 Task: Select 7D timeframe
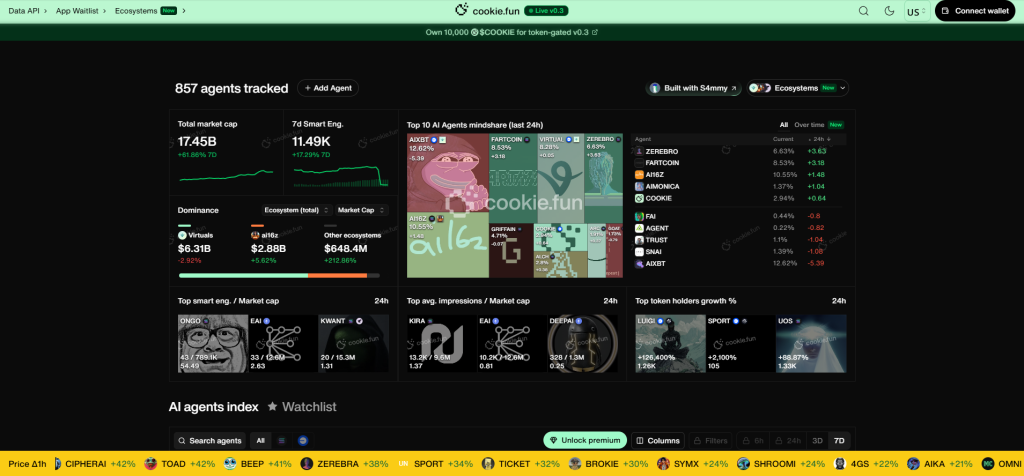coord(839,441)
